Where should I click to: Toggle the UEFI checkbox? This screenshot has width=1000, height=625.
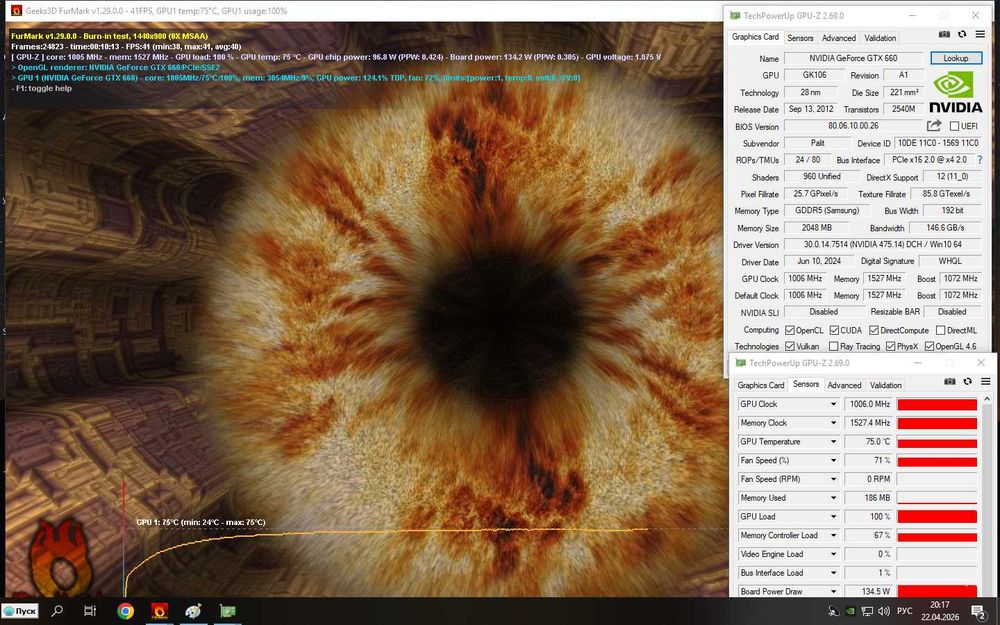click(x=954, y=126)
